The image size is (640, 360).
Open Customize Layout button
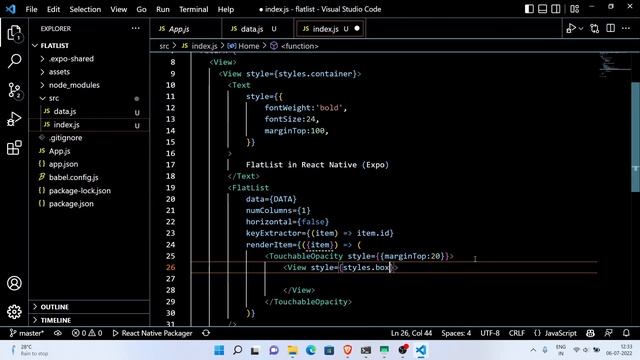click(x=574, y=9)
